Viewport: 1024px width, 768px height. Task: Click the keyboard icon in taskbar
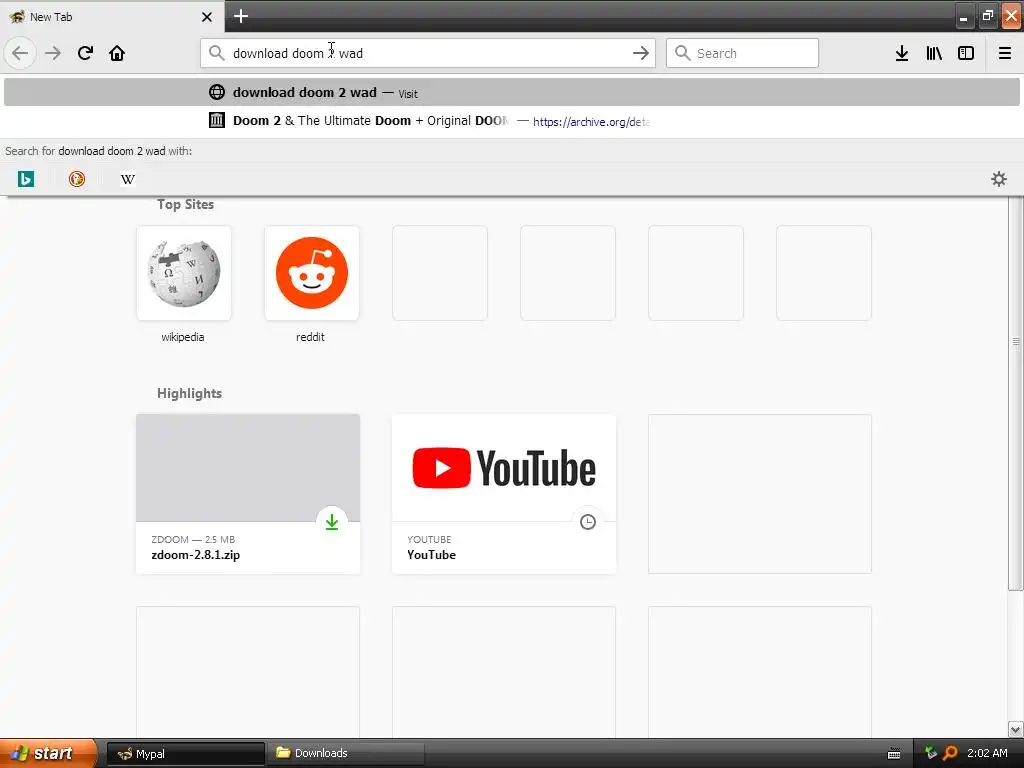(894, 754)
